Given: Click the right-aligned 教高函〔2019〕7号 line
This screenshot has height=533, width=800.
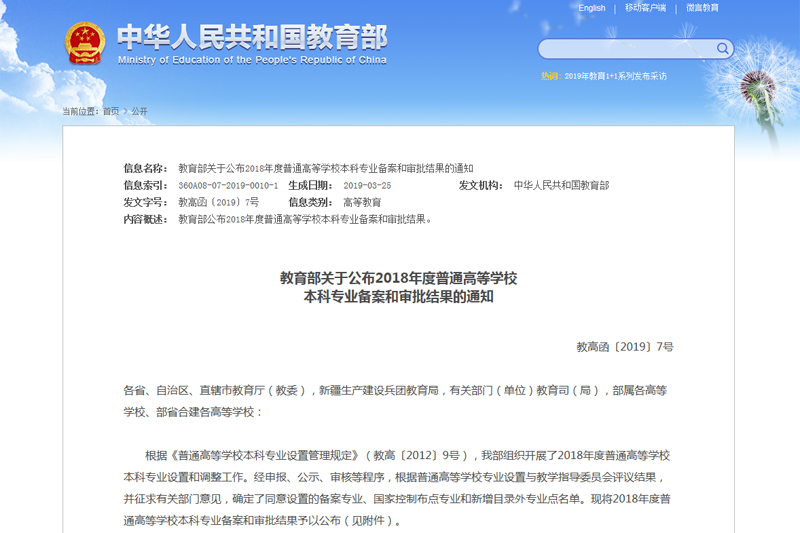Looking at the screenshot, I should (x=624, y=347).
